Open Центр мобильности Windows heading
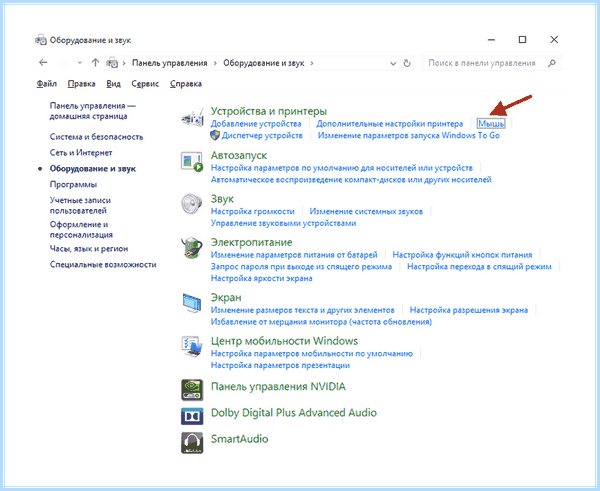Image resolution: width=600 pixels, height=491 pixels. pos(284,341)
